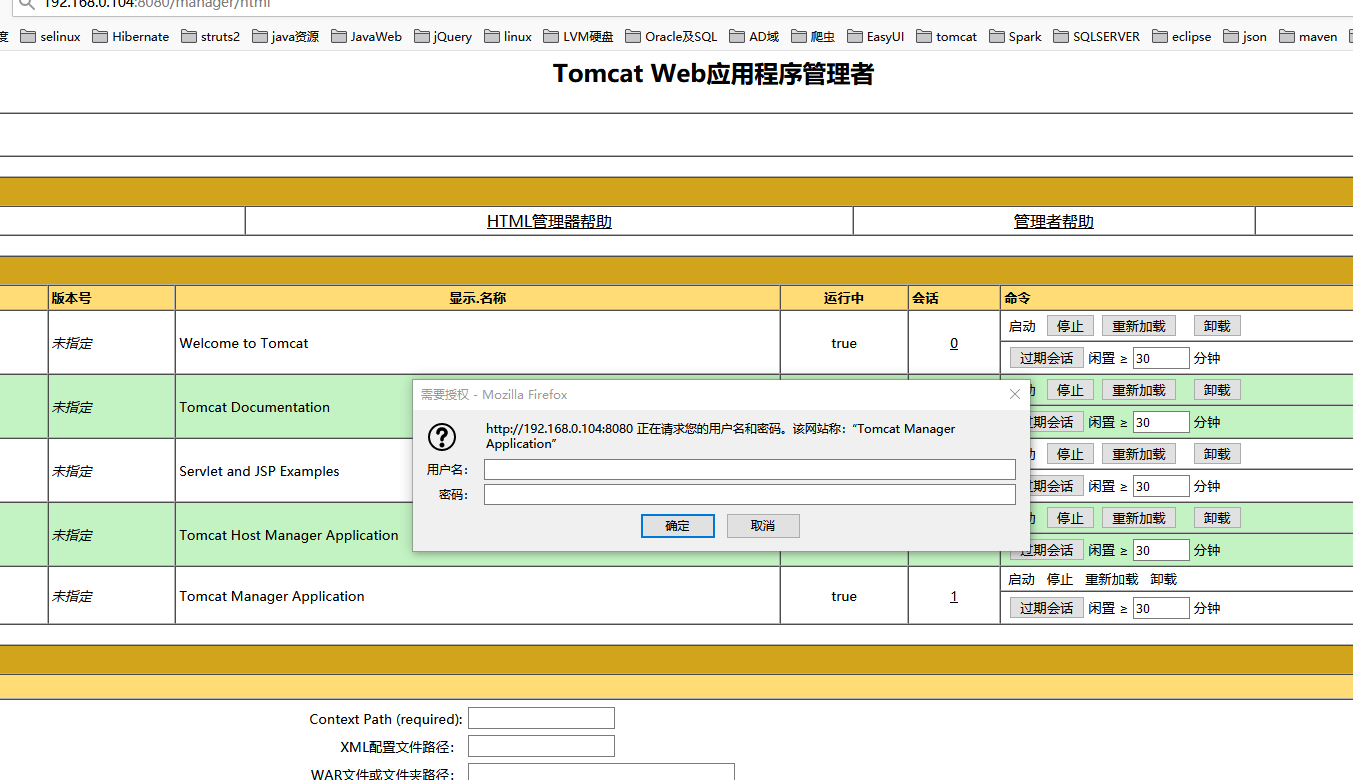Edit idle minutes for Tomcat Manager Application

(1161, 608)
